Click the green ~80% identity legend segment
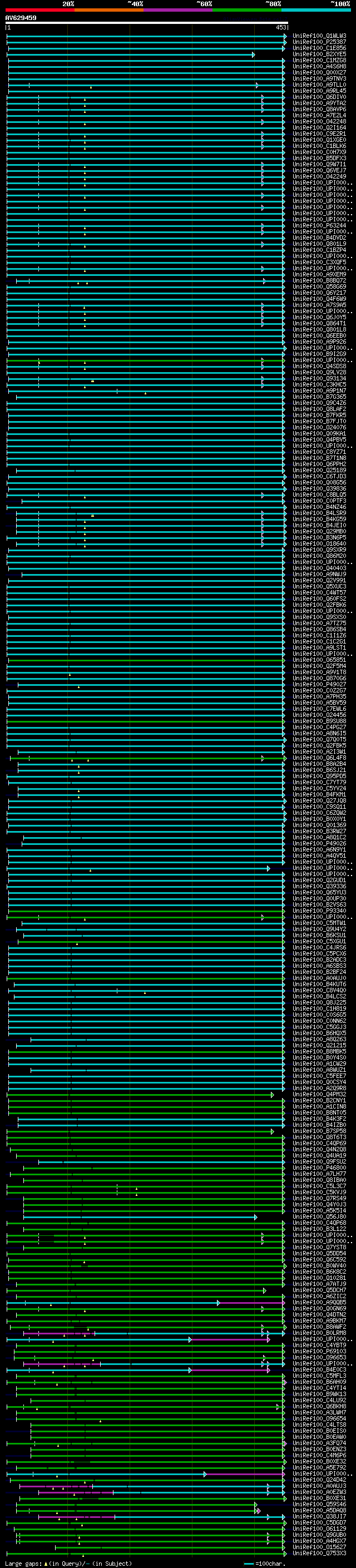Viewport: 356px width, 1568px height. tap(247, 10)
